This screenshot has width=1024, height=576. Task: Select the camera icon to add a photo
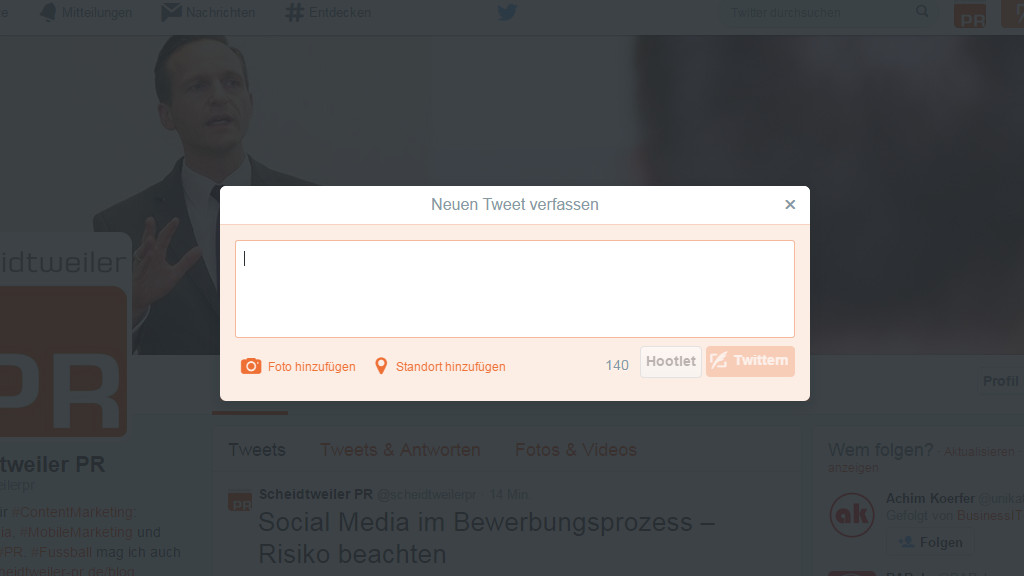[x=251, y=366]
